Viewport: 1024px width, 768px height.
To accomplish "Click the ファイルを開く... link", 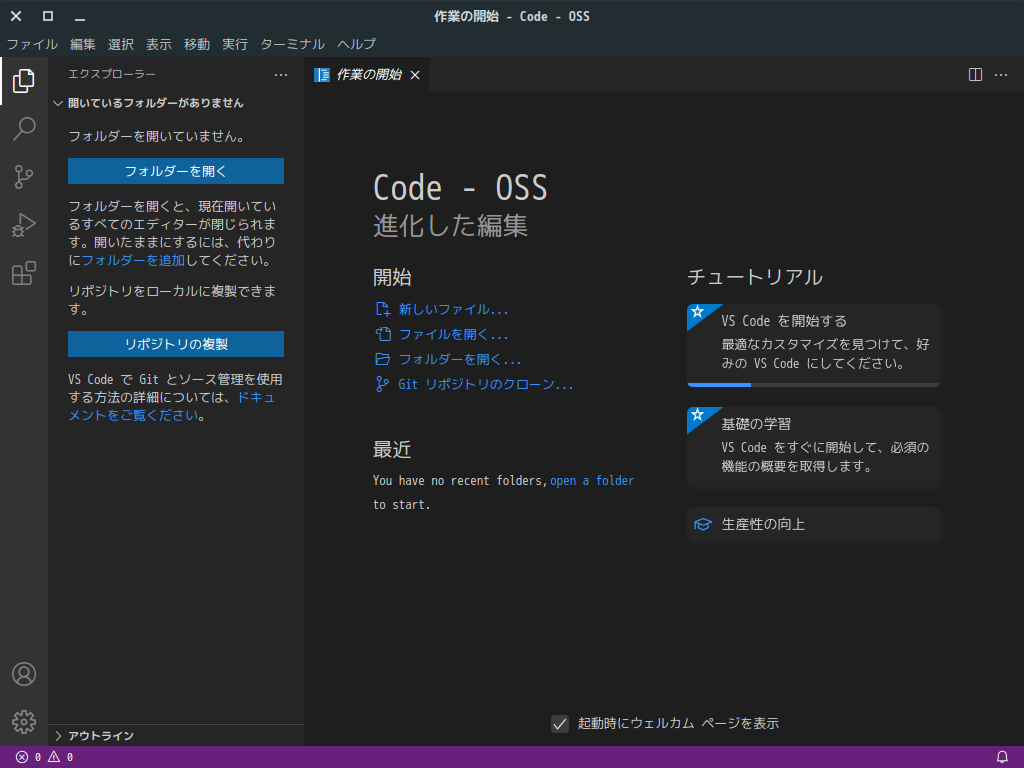I will pyautogui.click(x=453, y=334).
